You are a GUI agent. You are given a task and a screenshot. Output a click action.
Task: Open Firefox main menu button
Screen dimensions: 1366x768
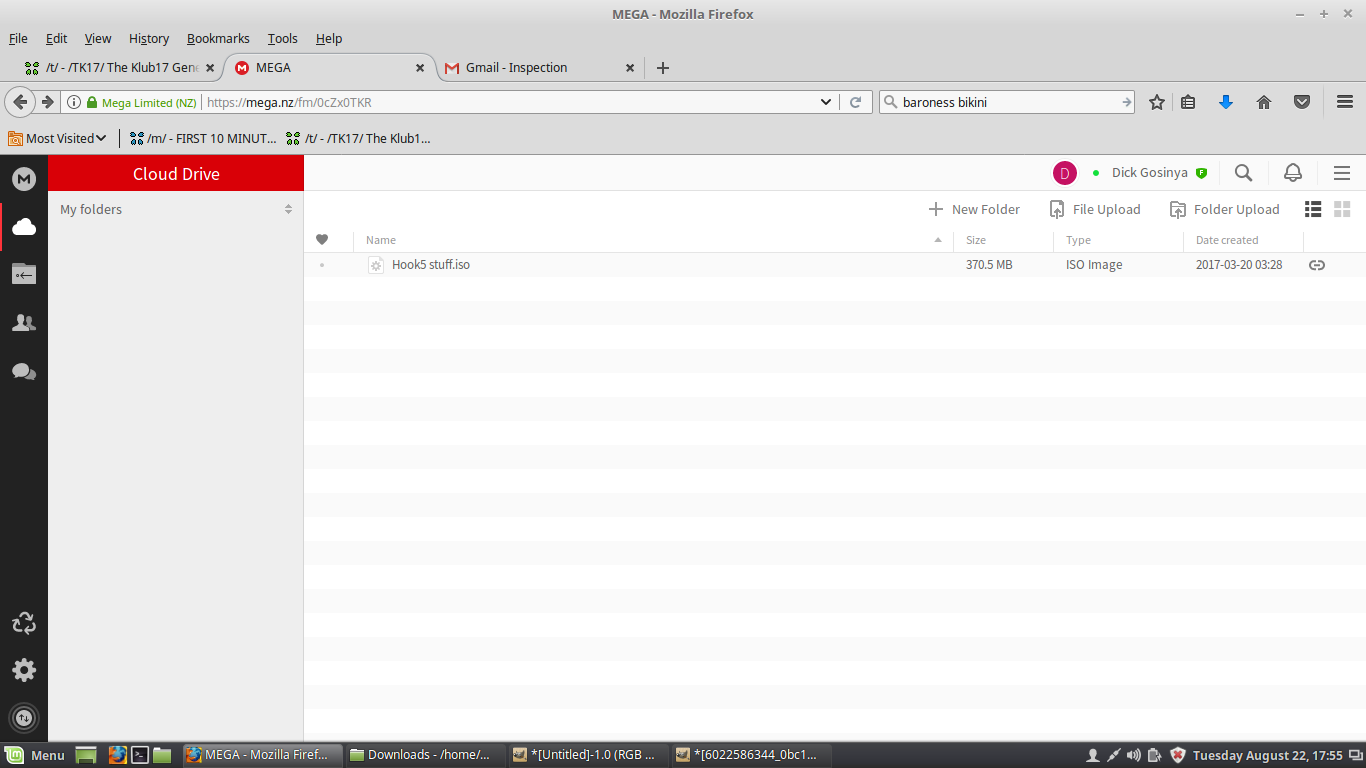point(1345,102)
